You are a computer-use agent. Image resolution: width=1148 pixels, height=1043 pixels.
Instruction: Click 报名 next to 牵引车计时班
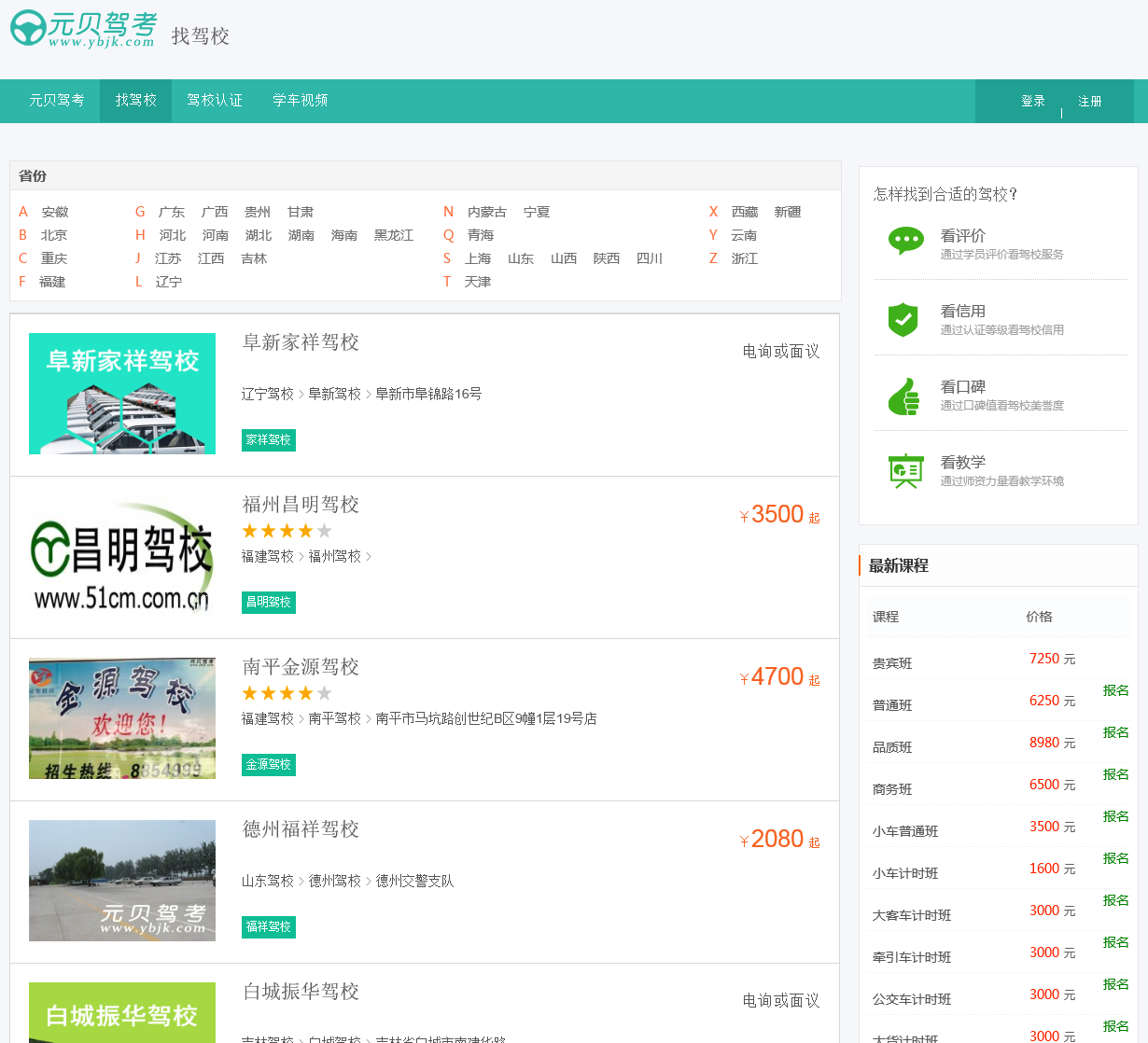point(1116,942)
